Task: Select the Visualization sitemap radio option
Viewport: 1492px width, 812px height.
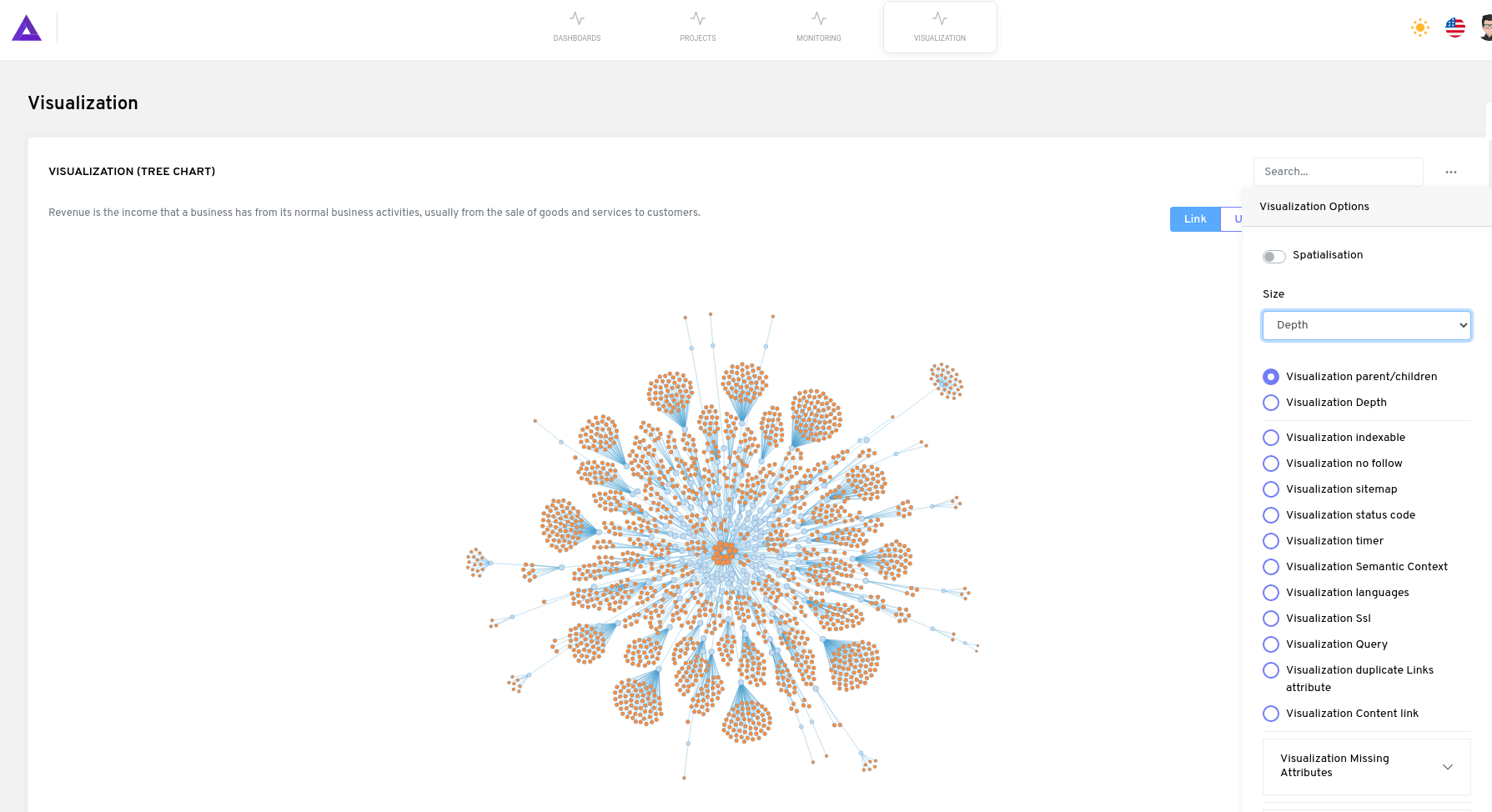Action: (x=1271, y=489)
